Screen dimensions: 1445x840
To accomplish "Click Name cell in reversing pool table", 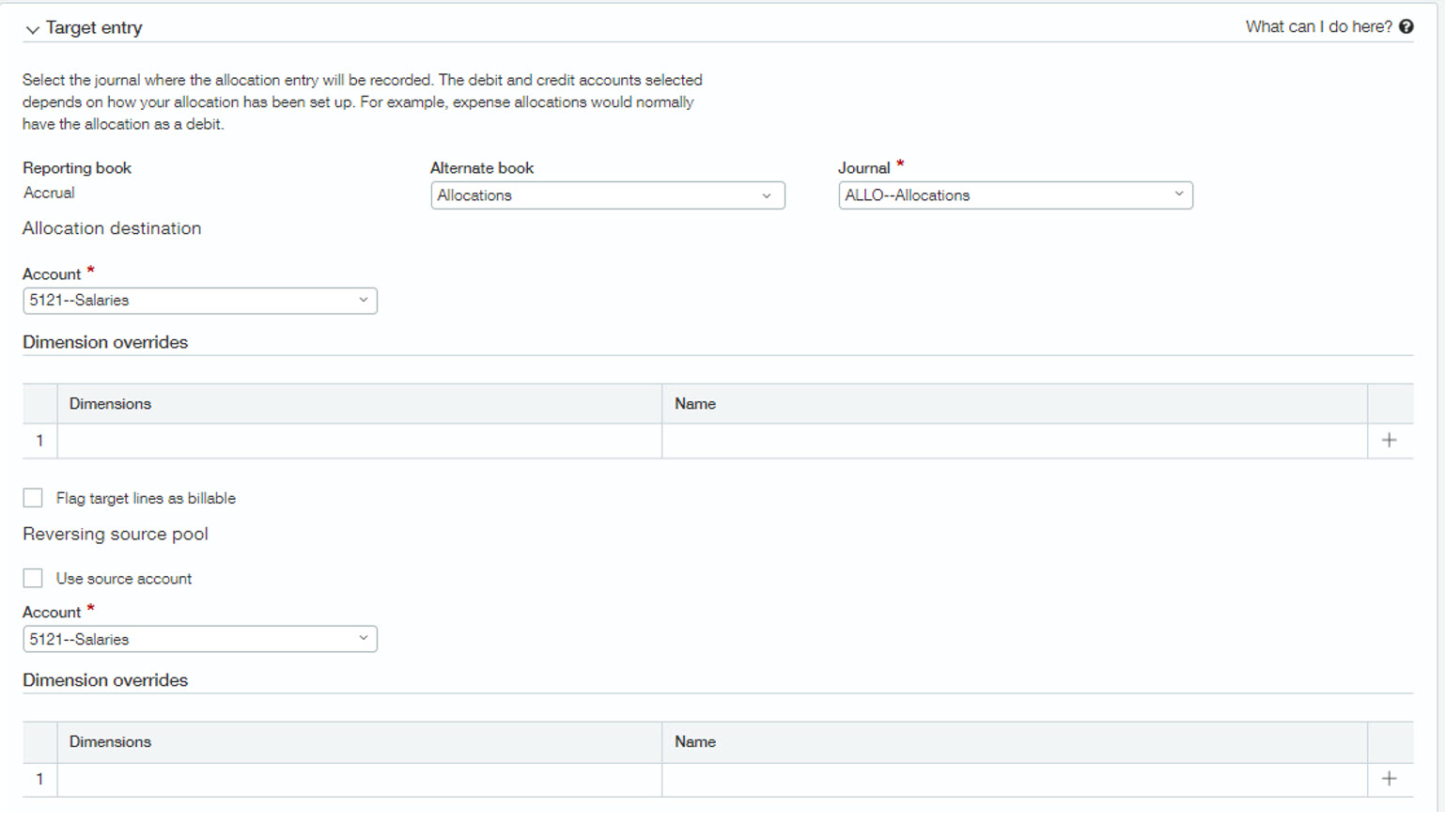I will click(x=1013, y=779).
